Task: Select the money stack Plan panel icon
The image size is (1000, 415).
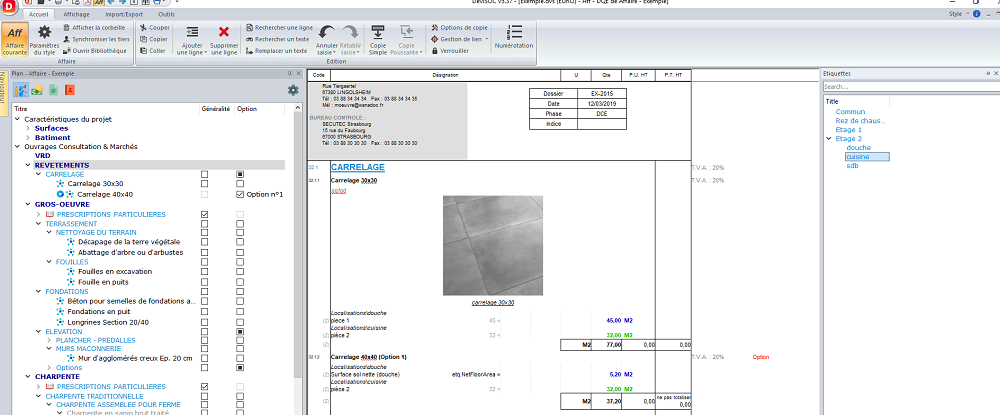Action: coord(38,90)
